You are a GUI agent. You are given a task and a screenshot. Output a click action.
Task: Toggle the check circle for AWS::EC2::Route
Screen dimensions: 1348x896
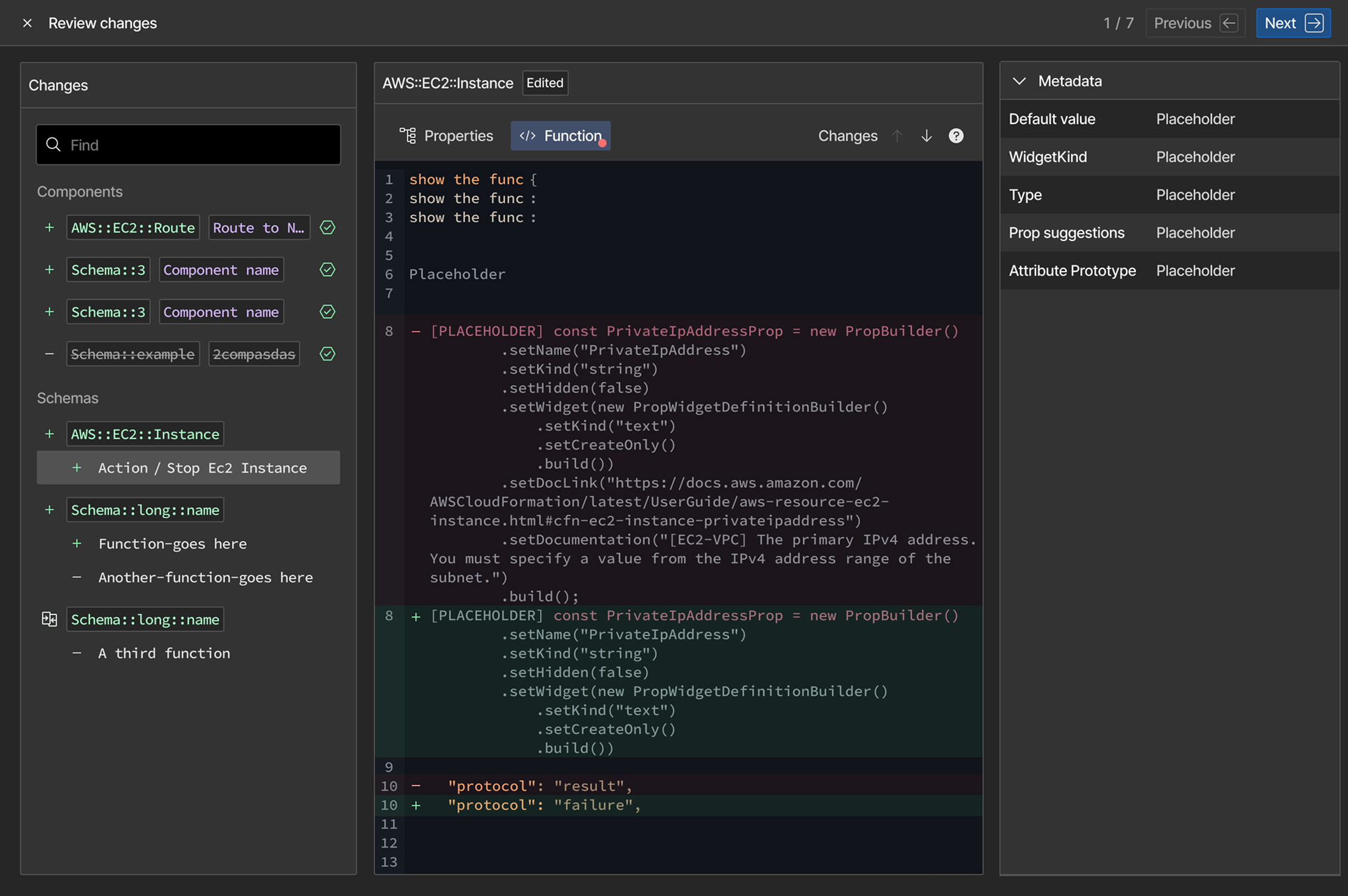[x=327, y=227]
